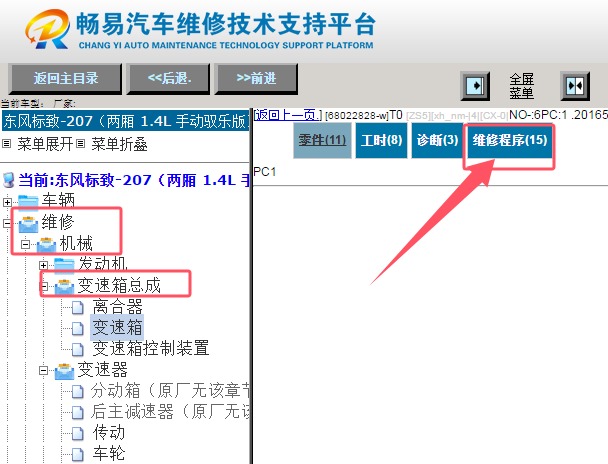Viewport: 608px width, 464px height.
Task: Click the page icon next to 分动箱
Action: tap(78, 392)
